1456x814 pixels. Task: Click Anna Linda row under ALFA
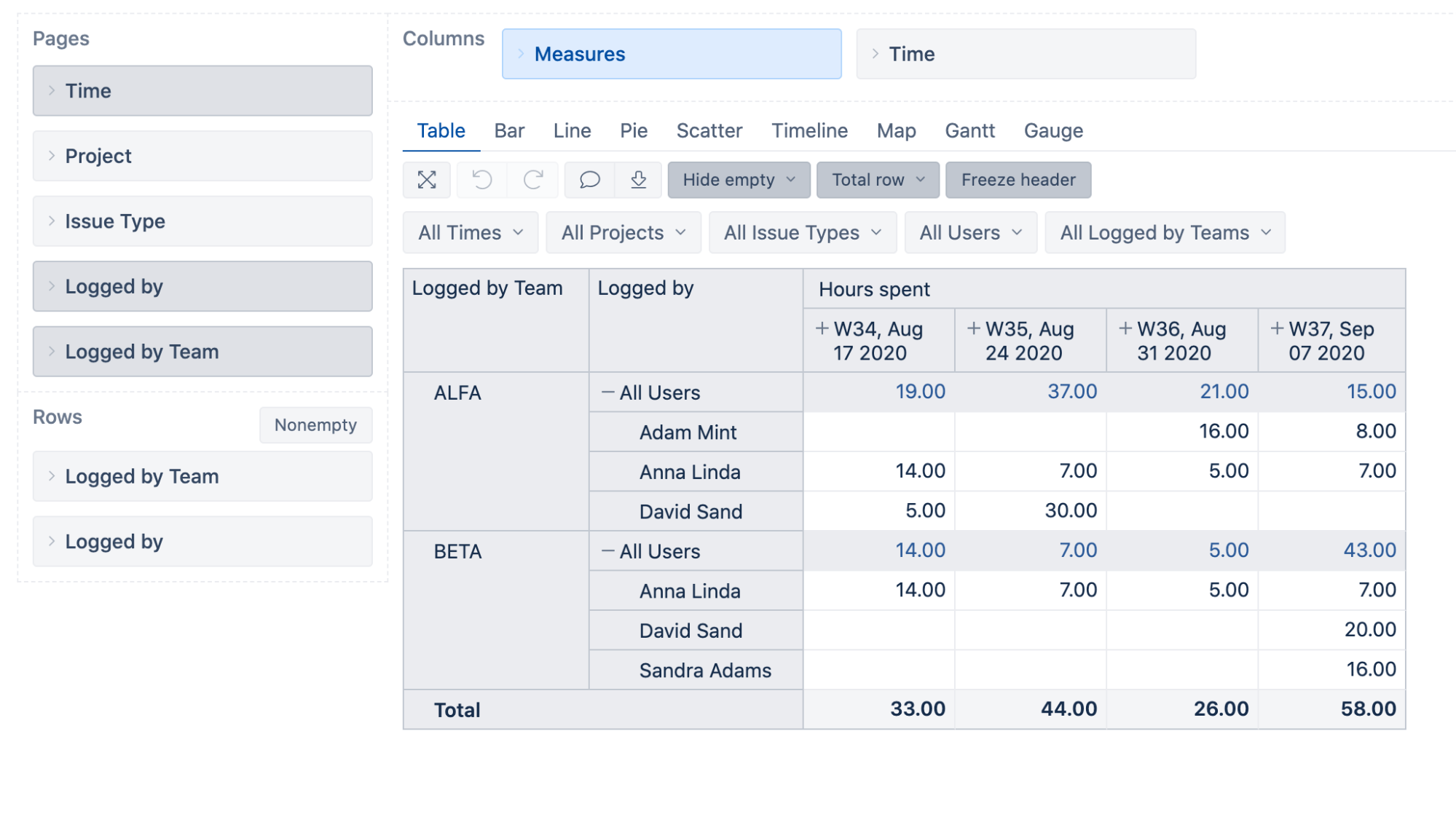pos(696,472)
